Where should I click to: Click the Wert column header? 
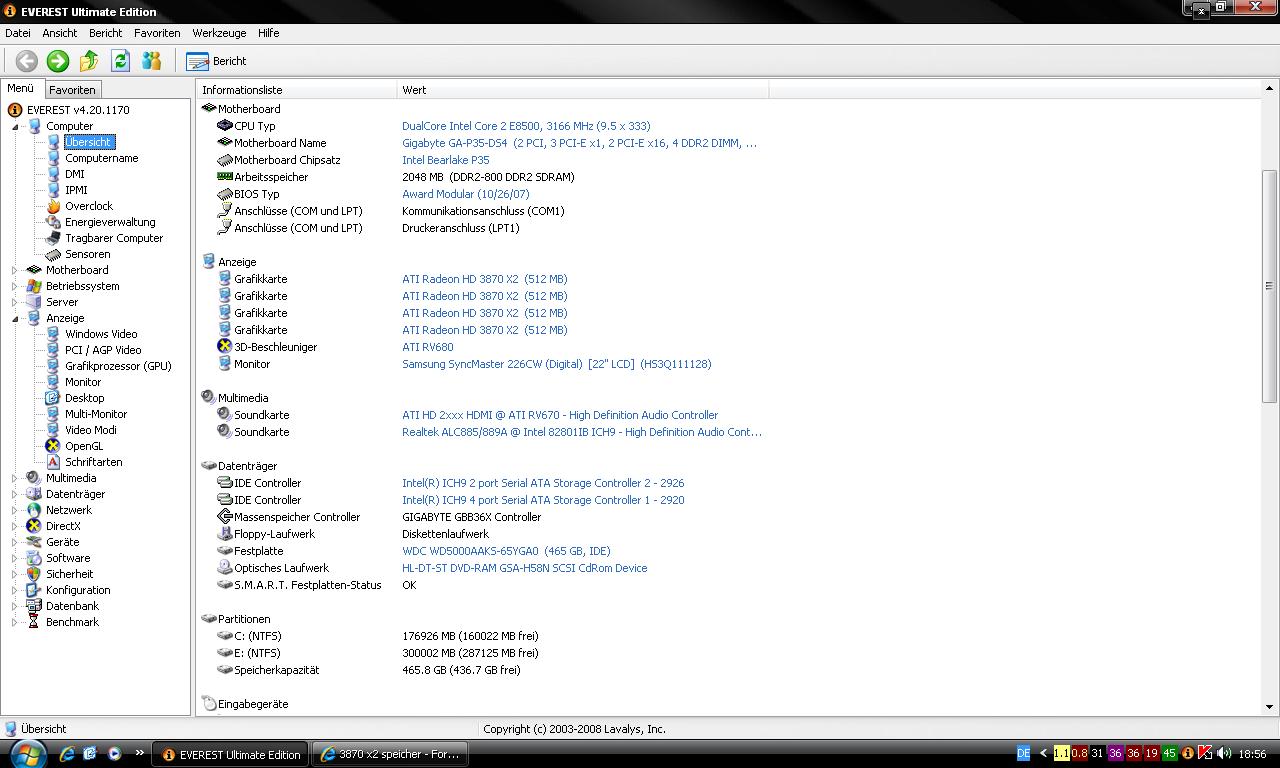pos(583,90)
